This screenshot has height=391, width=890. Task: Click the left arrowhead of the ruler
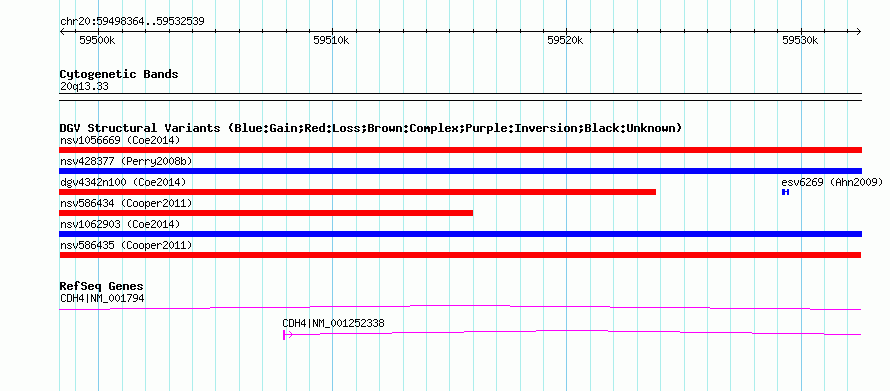(x=63, y=32)
